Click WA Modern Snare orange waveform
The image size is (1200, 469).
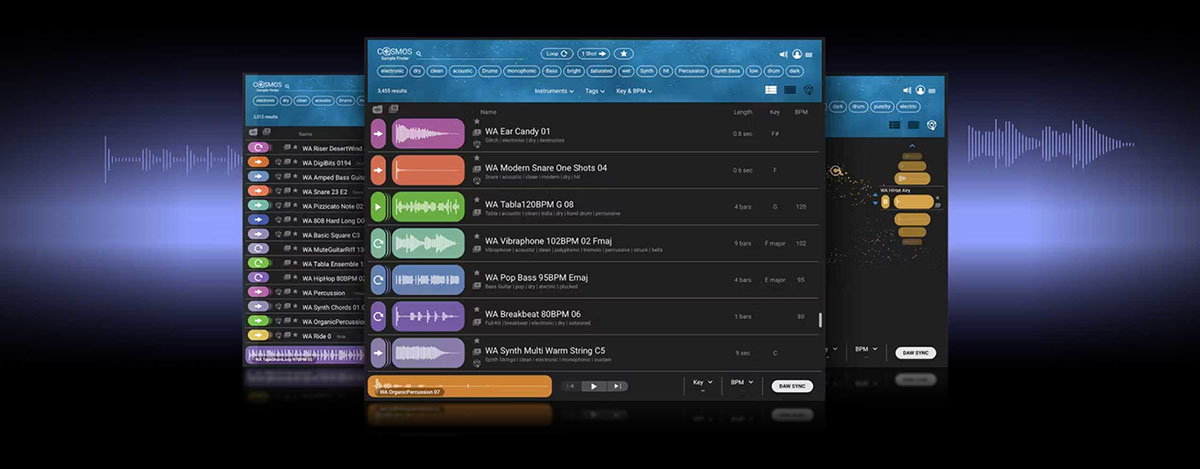(x=428, y=171)
